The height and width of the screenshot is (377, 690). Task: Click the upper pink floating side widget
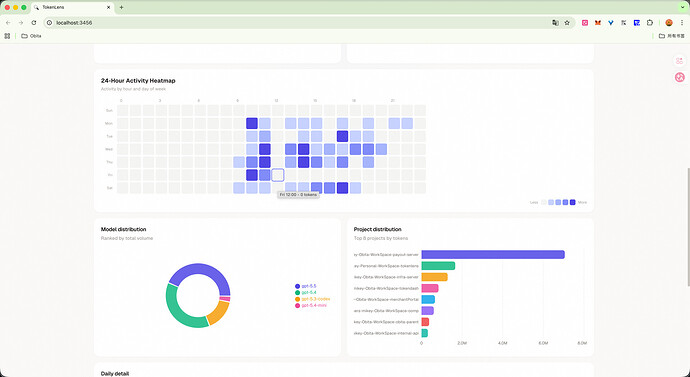680,61
